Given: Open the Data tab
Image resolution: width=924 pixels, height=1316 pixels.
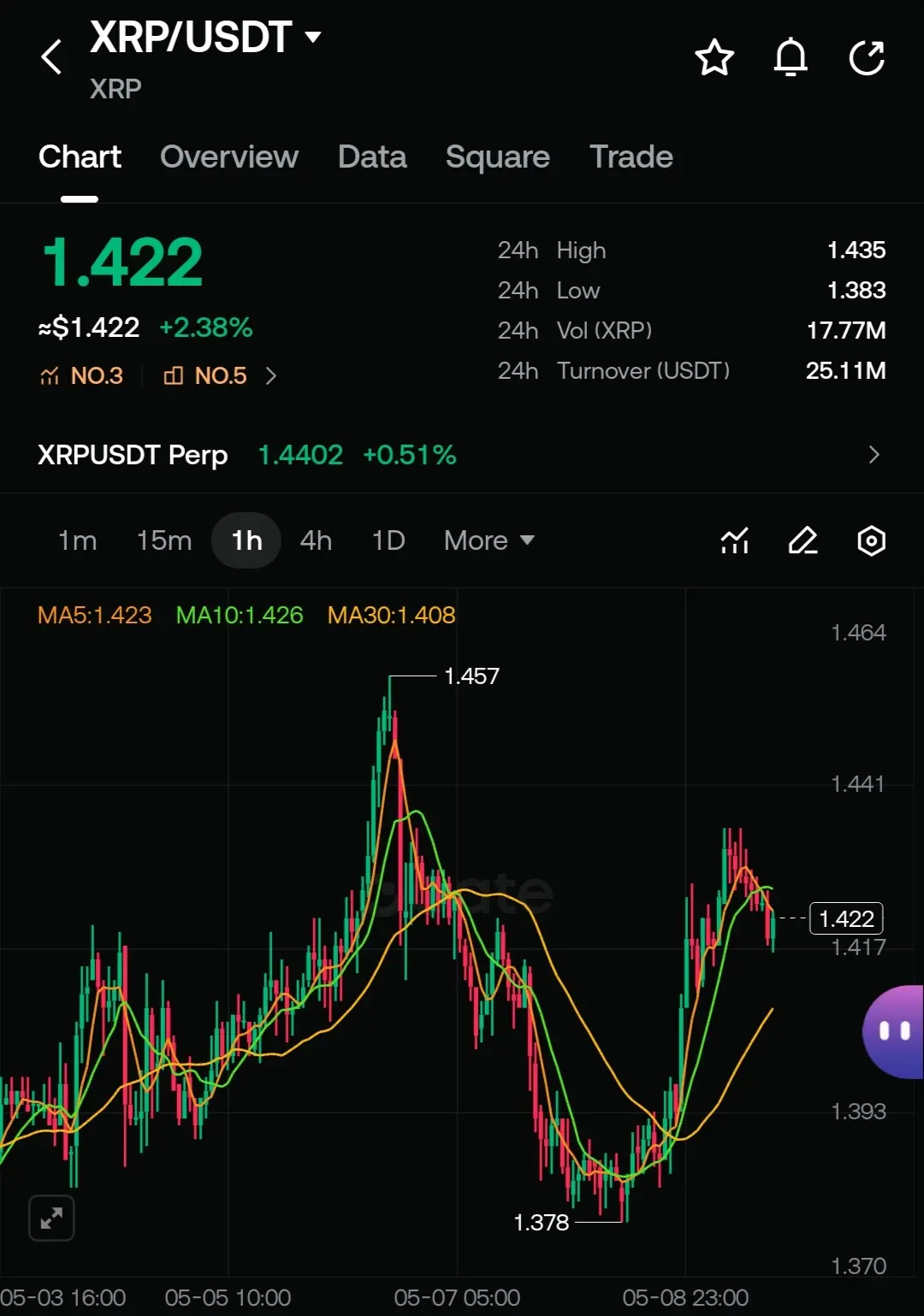Looking at the screenshot, I should [372, 156].
